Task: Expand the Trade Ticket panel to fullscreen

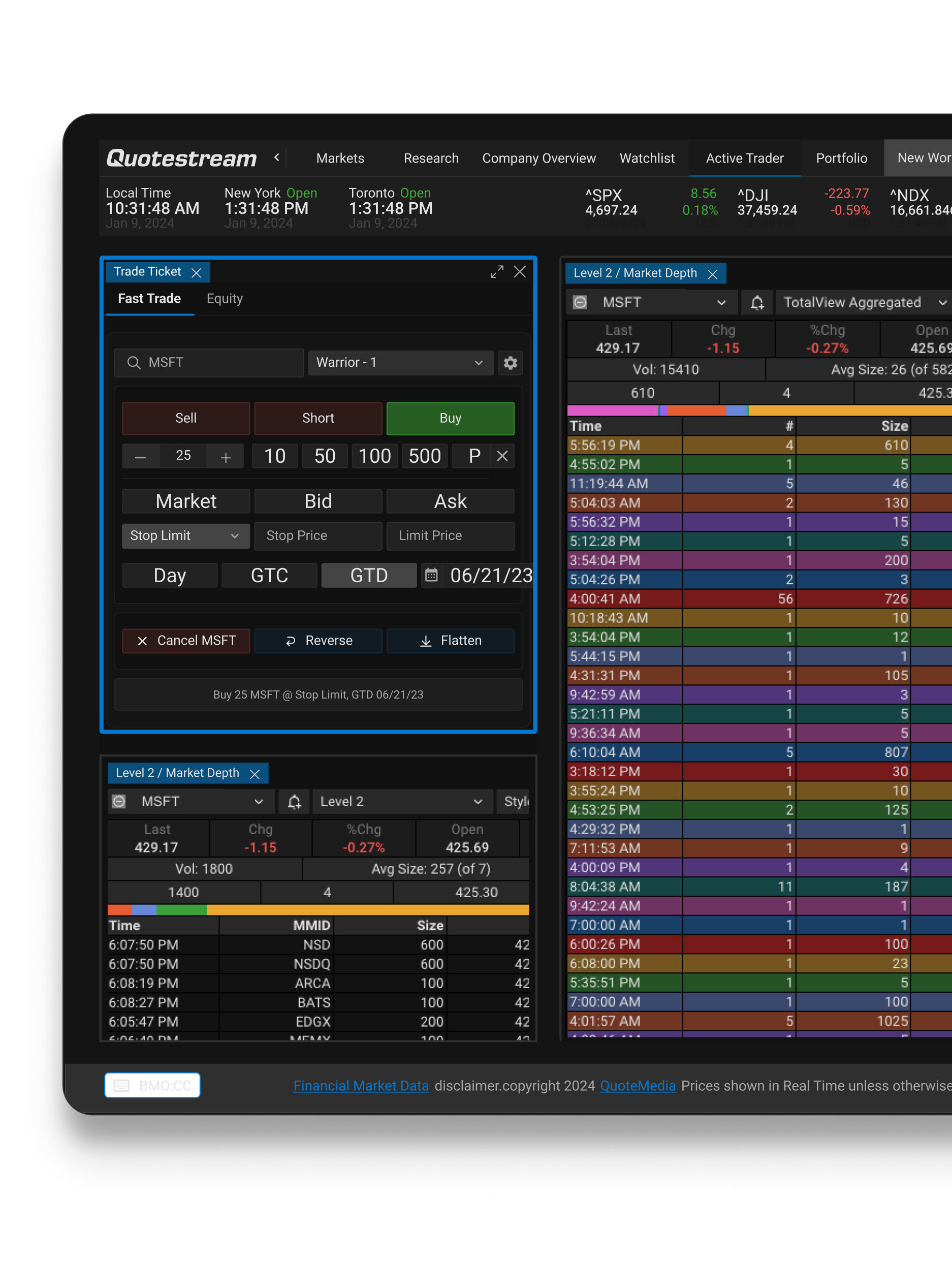Action: click(497, 272)
